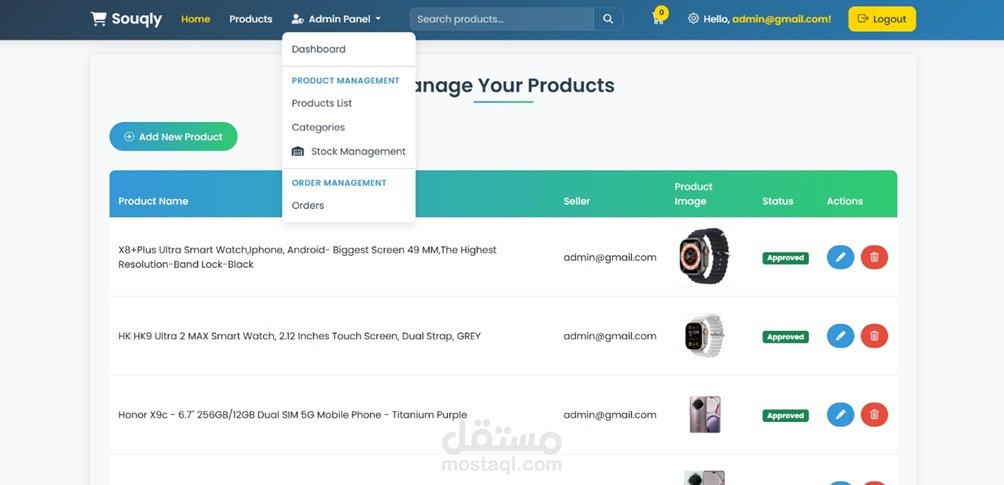Click the Status column header
This screenshot has height=485, width=1004.
tap(777, 201)
